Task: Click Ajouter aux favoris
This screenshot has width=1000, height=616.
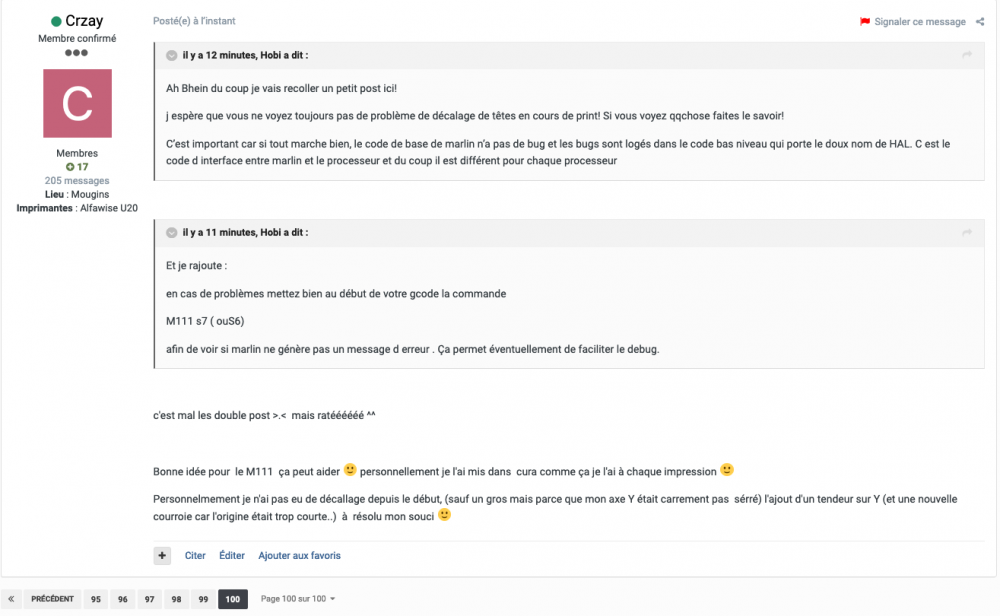Action: [299, 555]
